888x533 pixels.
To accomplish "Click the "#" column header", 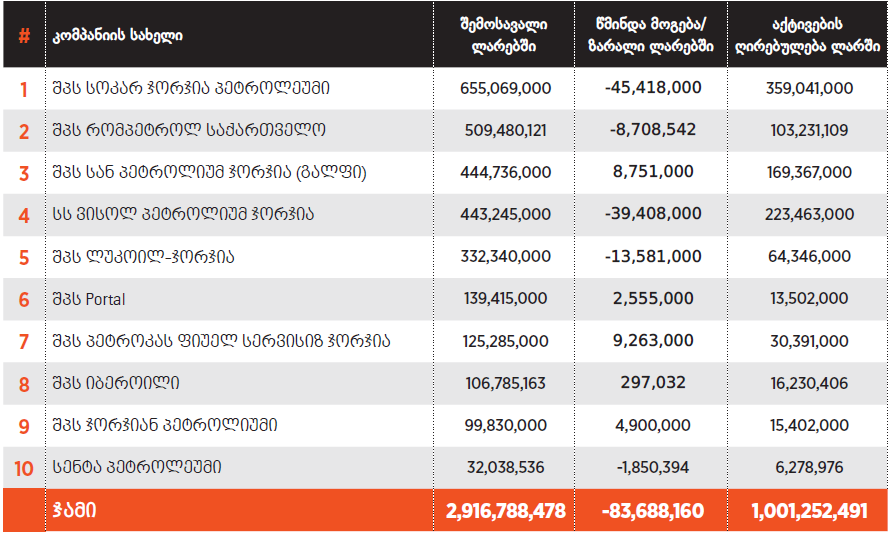I will pos(24,36).
